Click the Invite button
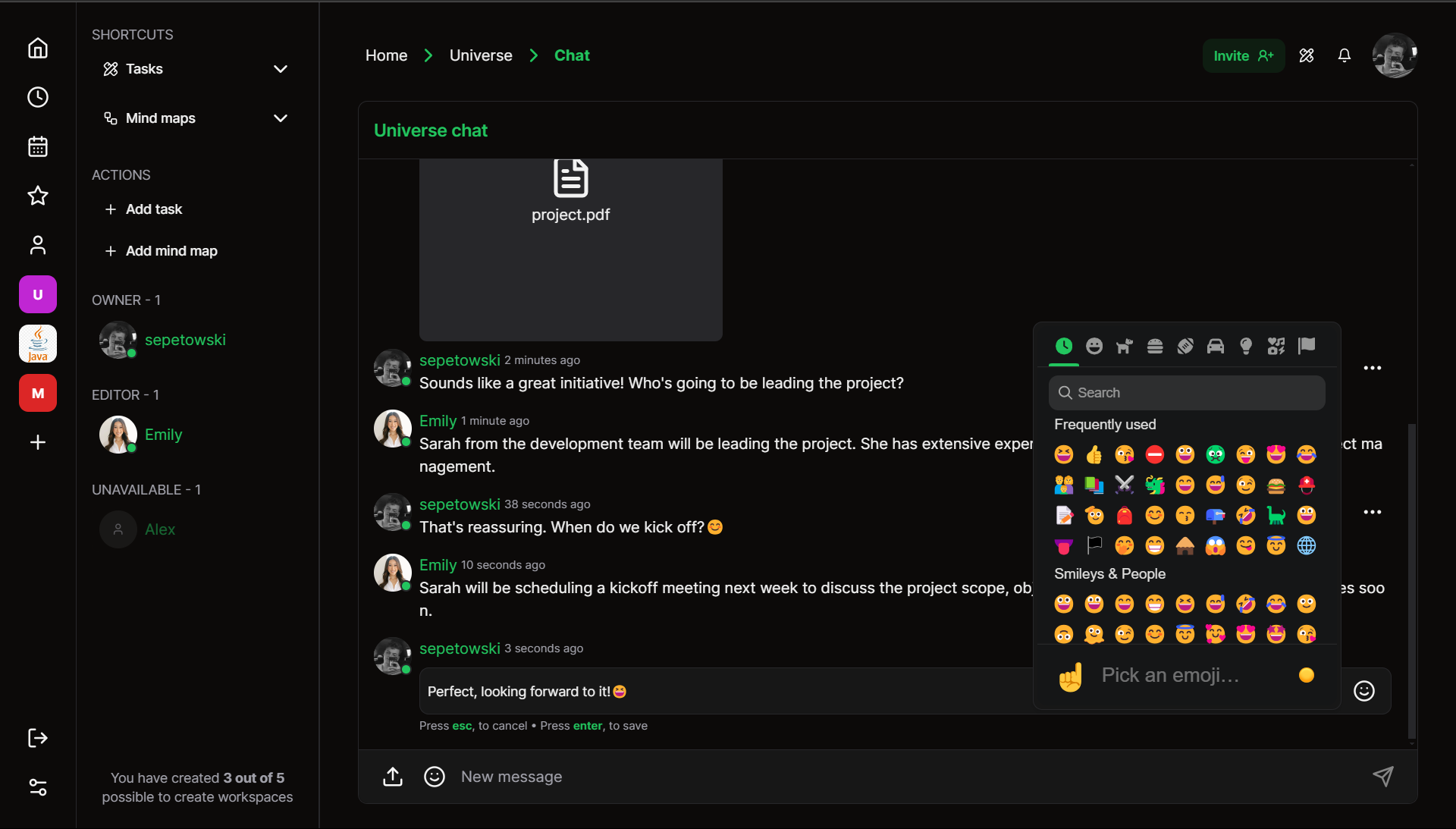 (x=1243, y=55)
